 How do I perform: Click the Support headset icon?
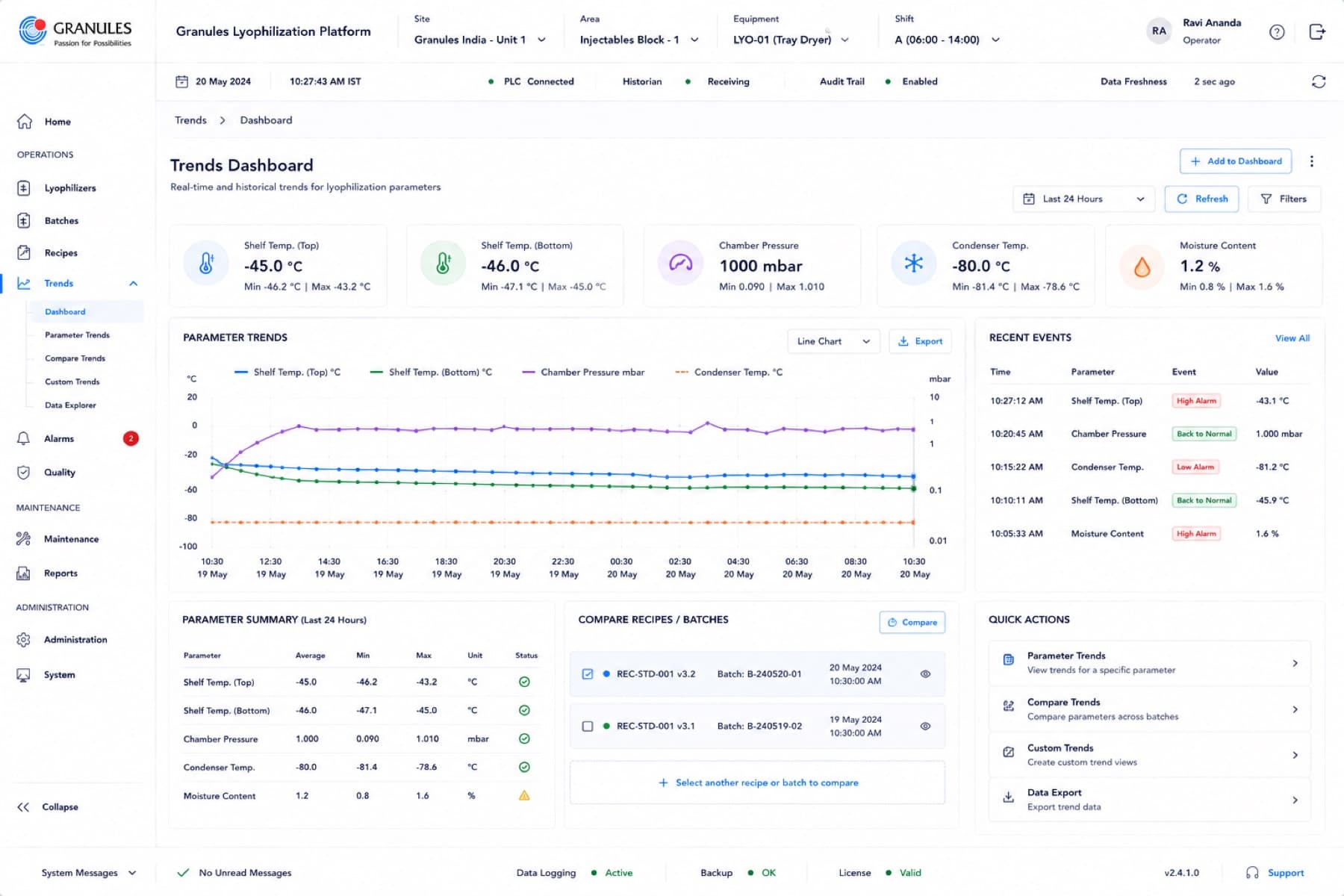click(x=1252, y=872)
